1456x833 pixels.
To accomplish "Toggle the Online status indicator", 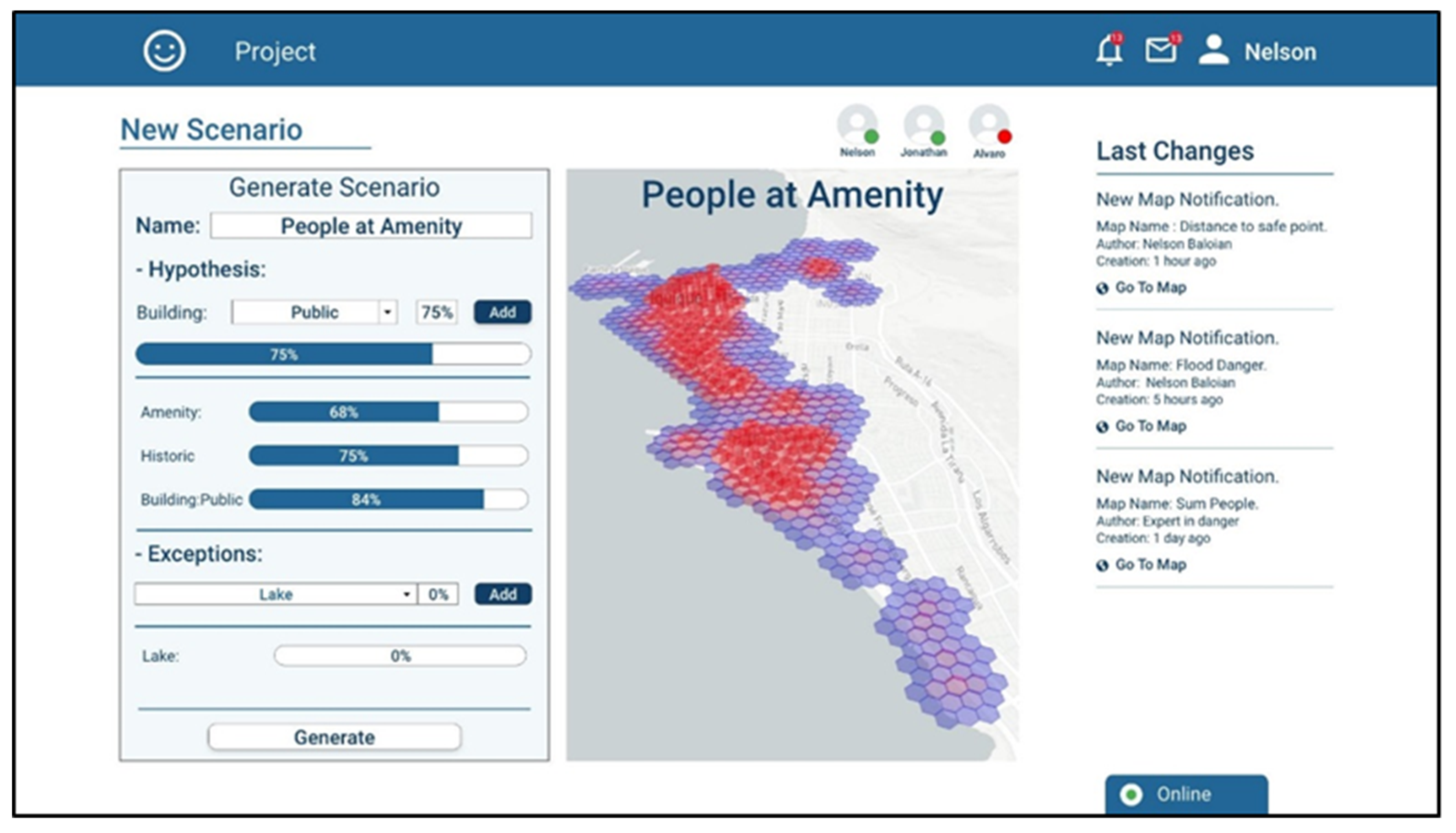I will point(1131,794).
